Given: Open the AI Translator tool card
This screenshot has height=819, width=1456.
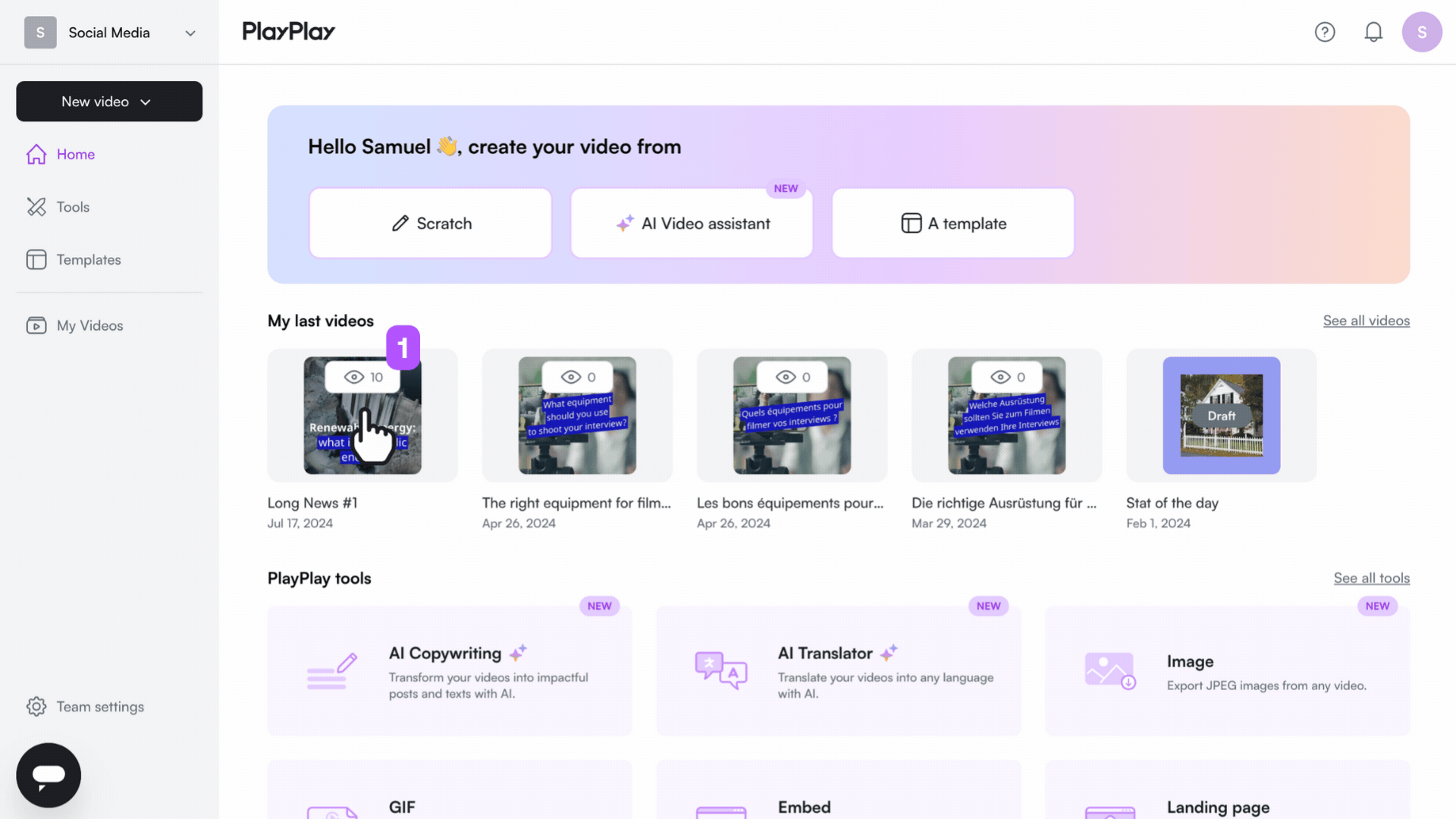Looking at the screenshot, I should tap(839, 671).
